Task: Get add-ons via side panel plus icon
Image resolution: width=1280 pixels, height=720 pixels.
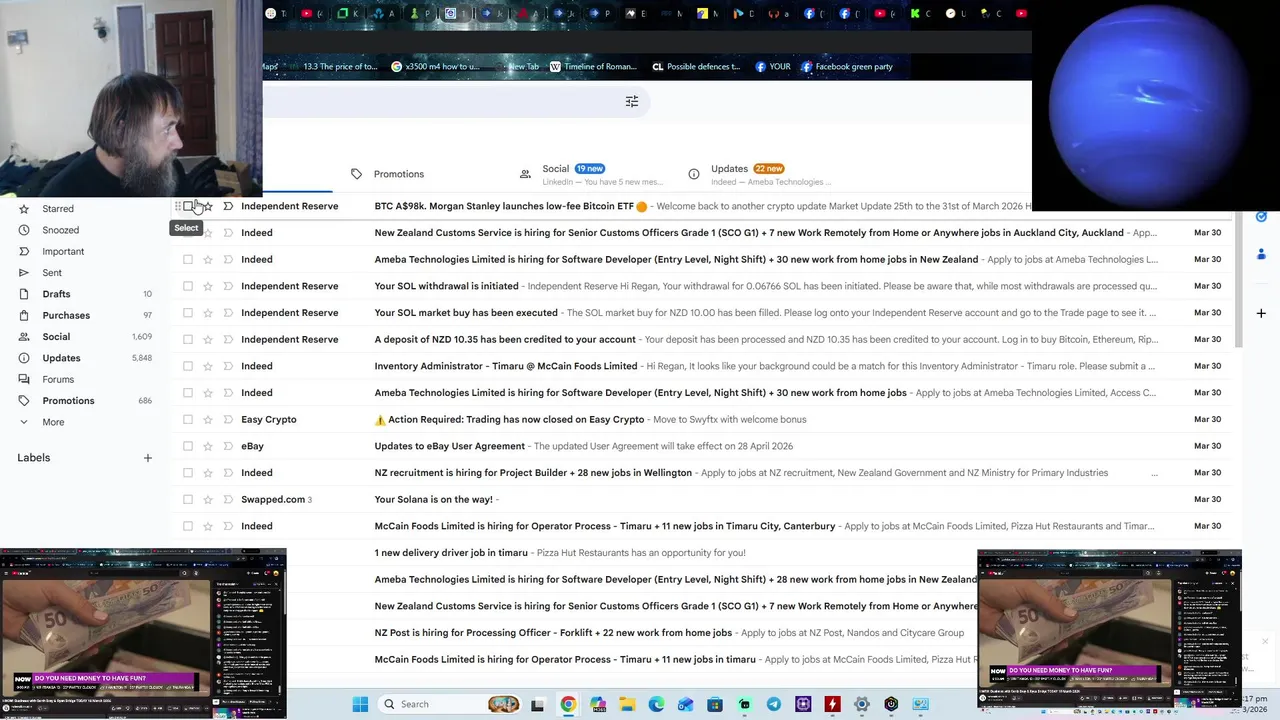Action: tap(1261, 313)
